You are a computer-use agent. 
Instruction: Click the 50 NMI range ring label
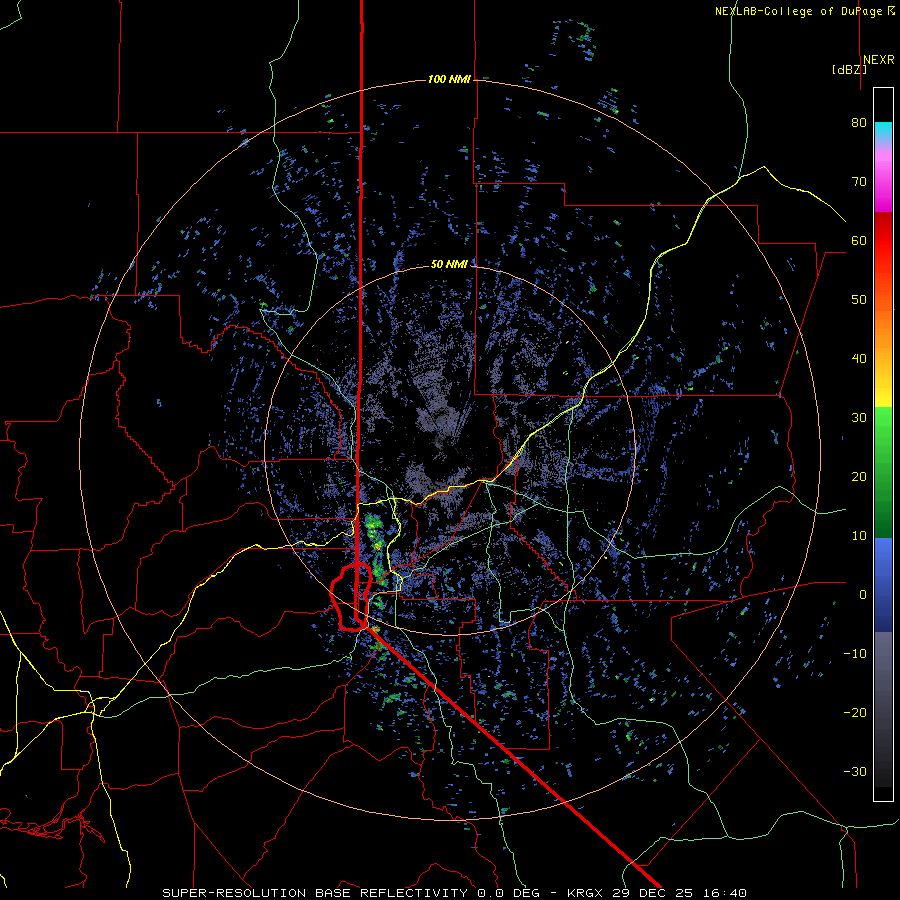[x=449, y=264]
